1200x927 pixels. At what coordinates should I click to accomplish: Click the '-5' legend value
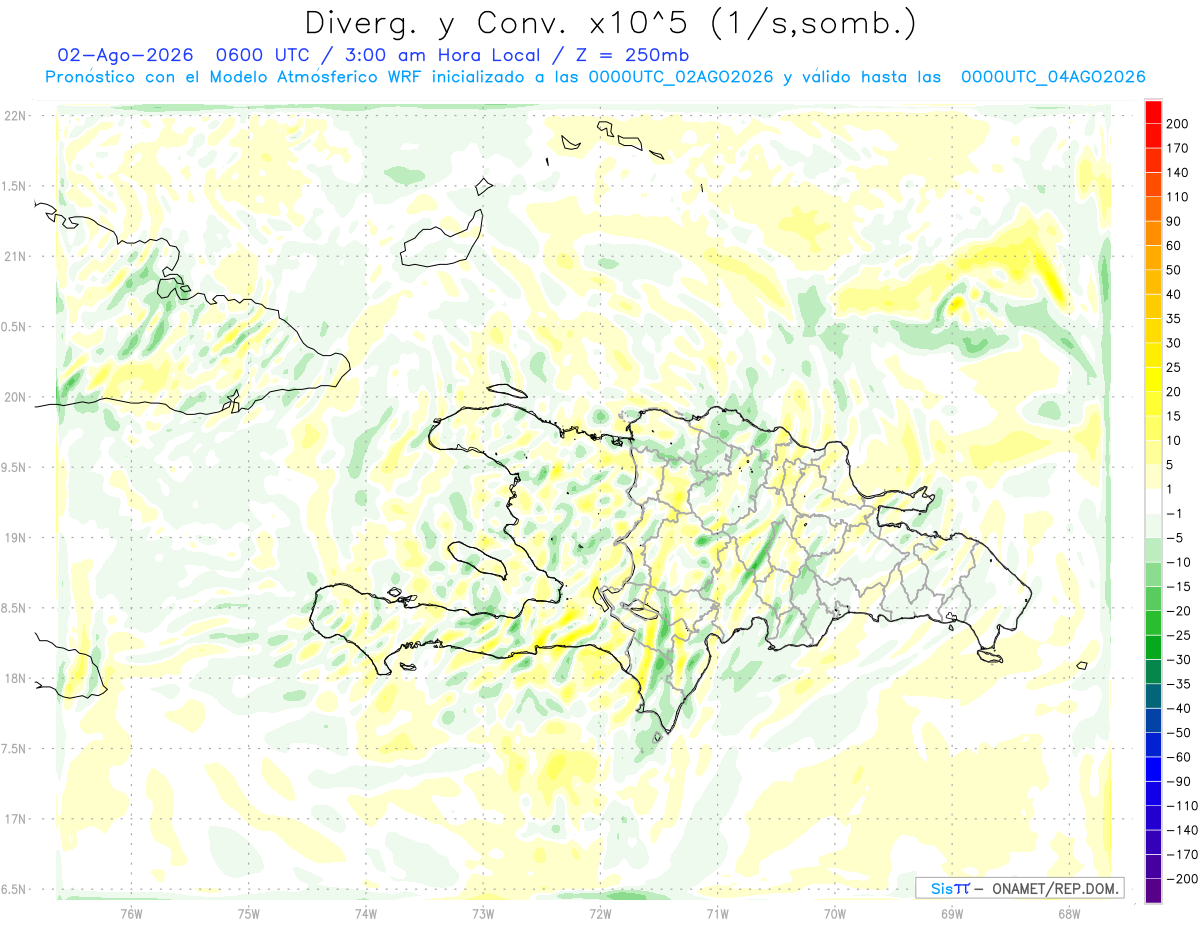pos(1173,538)
